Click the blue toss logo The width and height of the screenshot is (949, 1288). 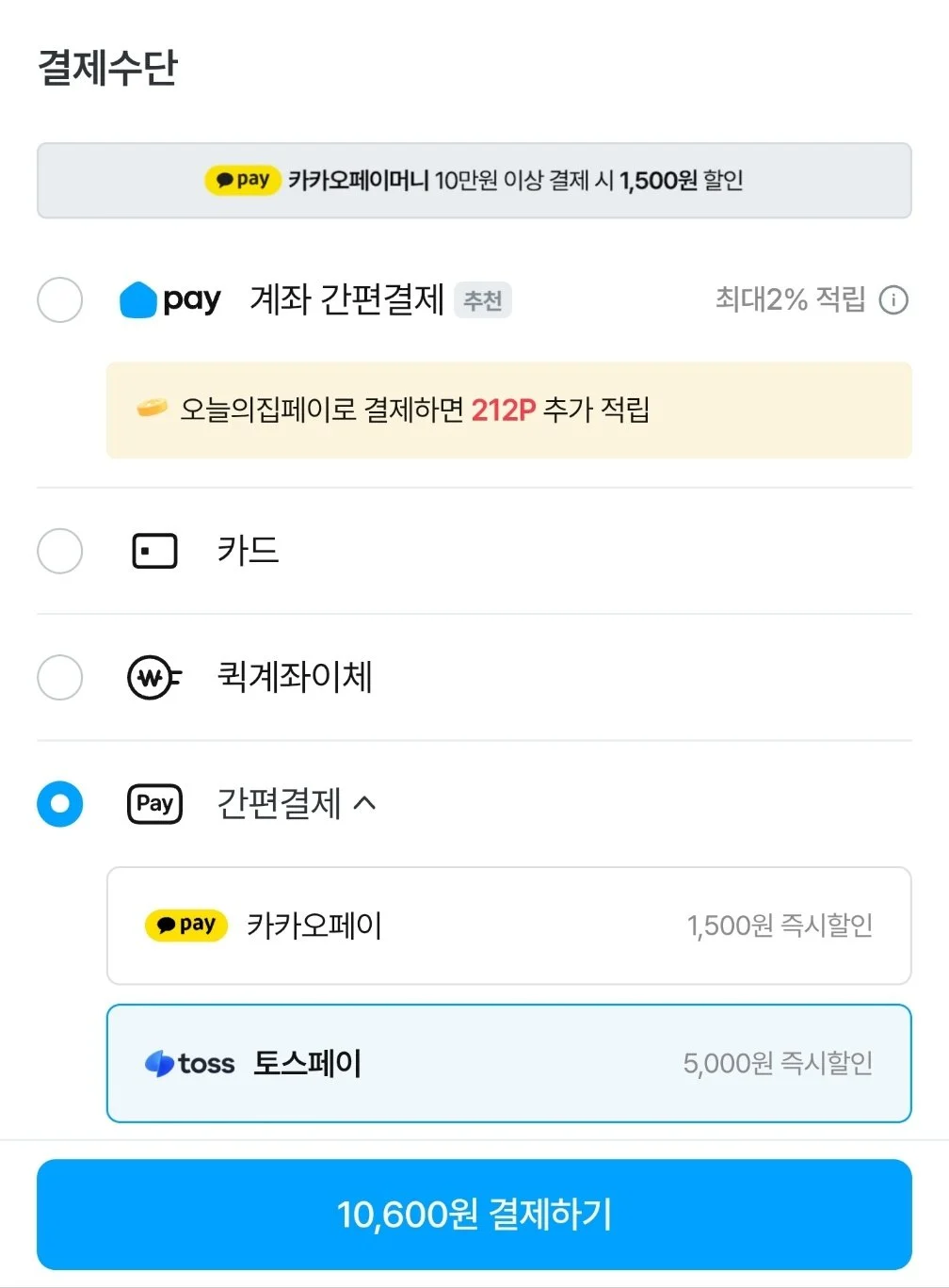coord(189,1064)
